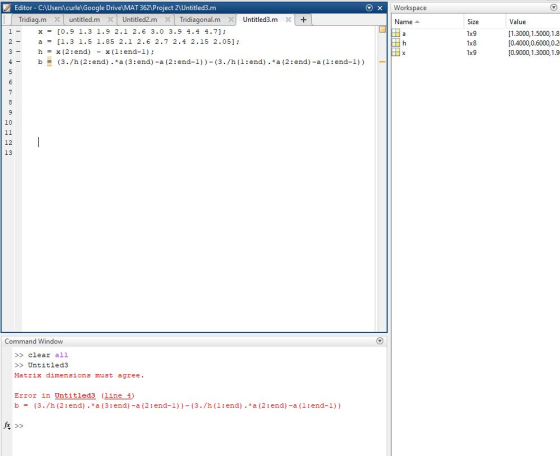Open the Untitled3 error link

75,395
